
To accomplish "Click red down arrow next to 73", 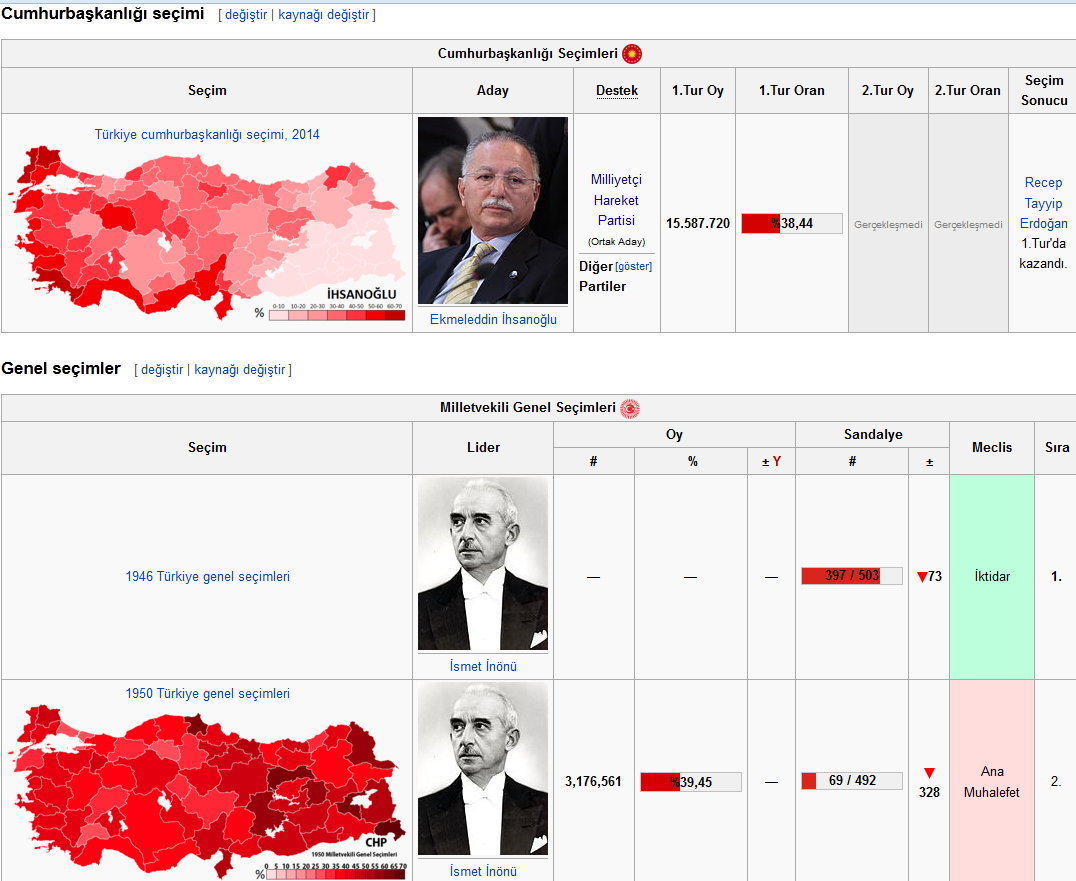I will (x=922, y=577).
